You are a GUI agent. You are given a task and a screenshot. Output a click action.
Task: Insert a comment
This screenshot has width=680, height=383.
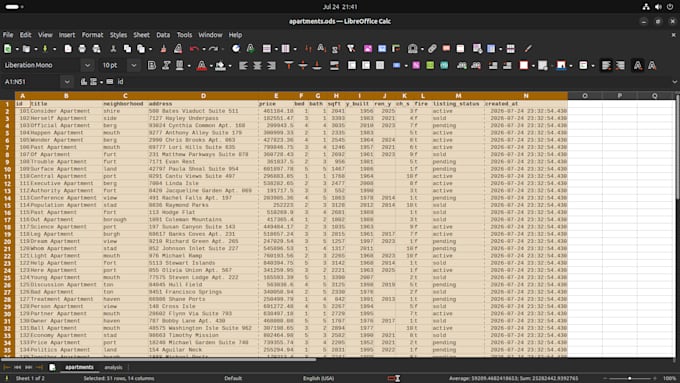[x=446, y=49]
